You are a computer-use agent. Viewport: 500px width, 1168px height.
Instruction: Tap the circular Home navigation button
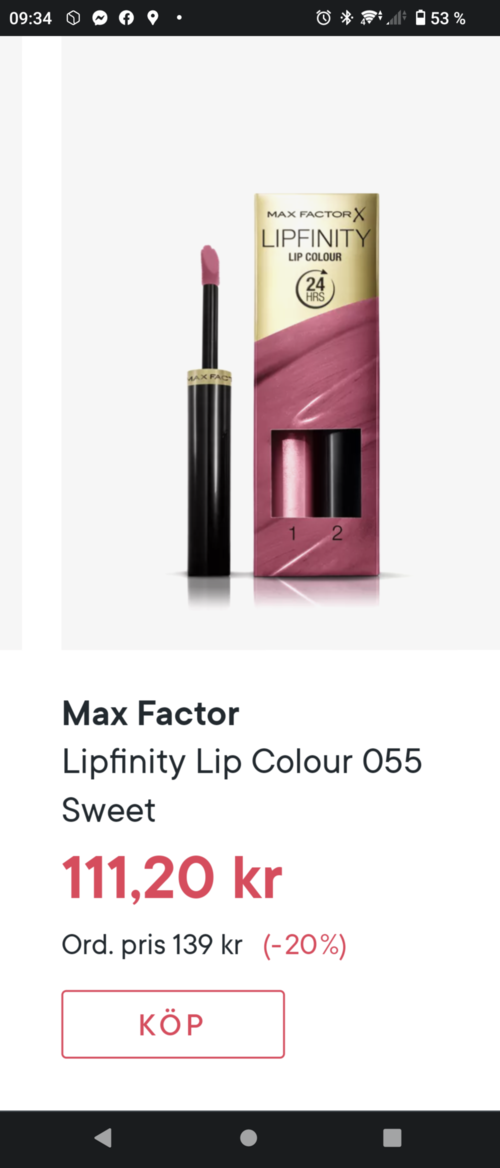(249, 1137)
